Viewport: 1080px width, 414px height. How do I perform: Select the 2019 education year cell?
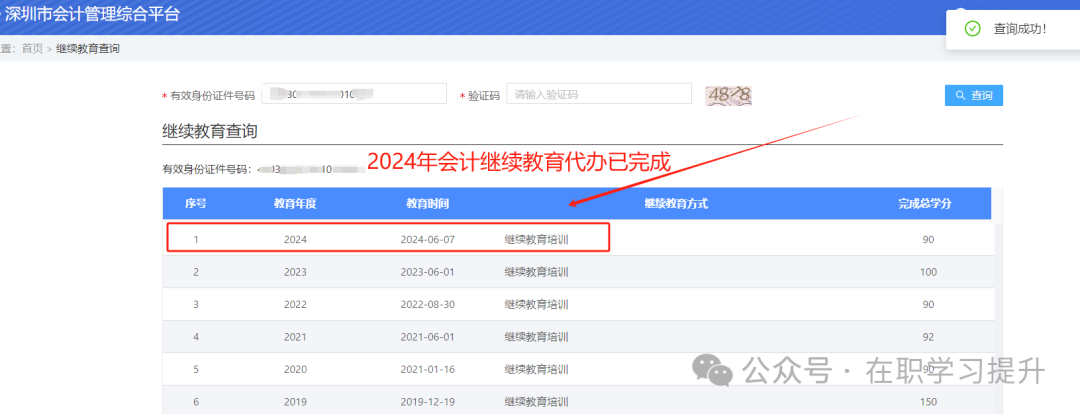click(x=295, y=402)
